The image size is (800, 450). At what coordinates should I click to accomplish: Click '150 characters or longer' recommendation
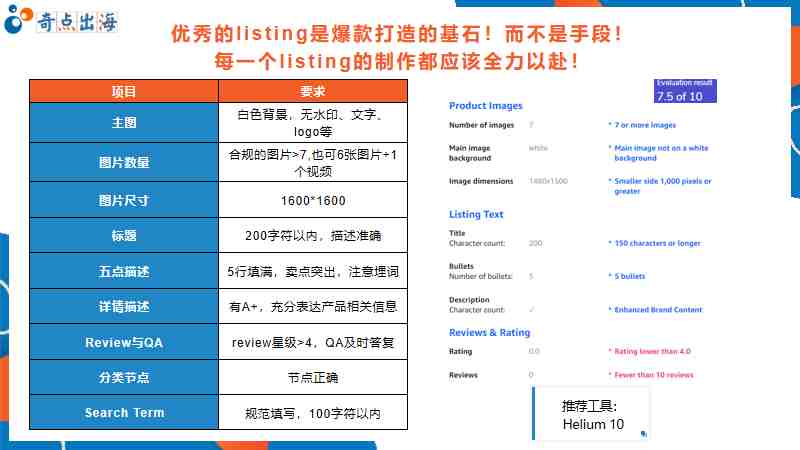pos(657,243)
